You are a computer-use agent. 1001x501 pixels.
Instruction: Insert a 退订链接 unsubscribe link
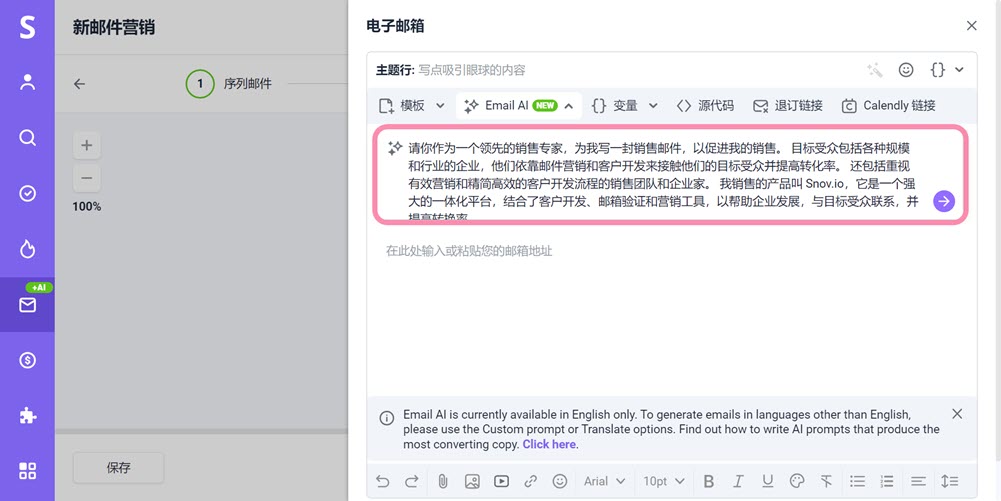[788, 106]
